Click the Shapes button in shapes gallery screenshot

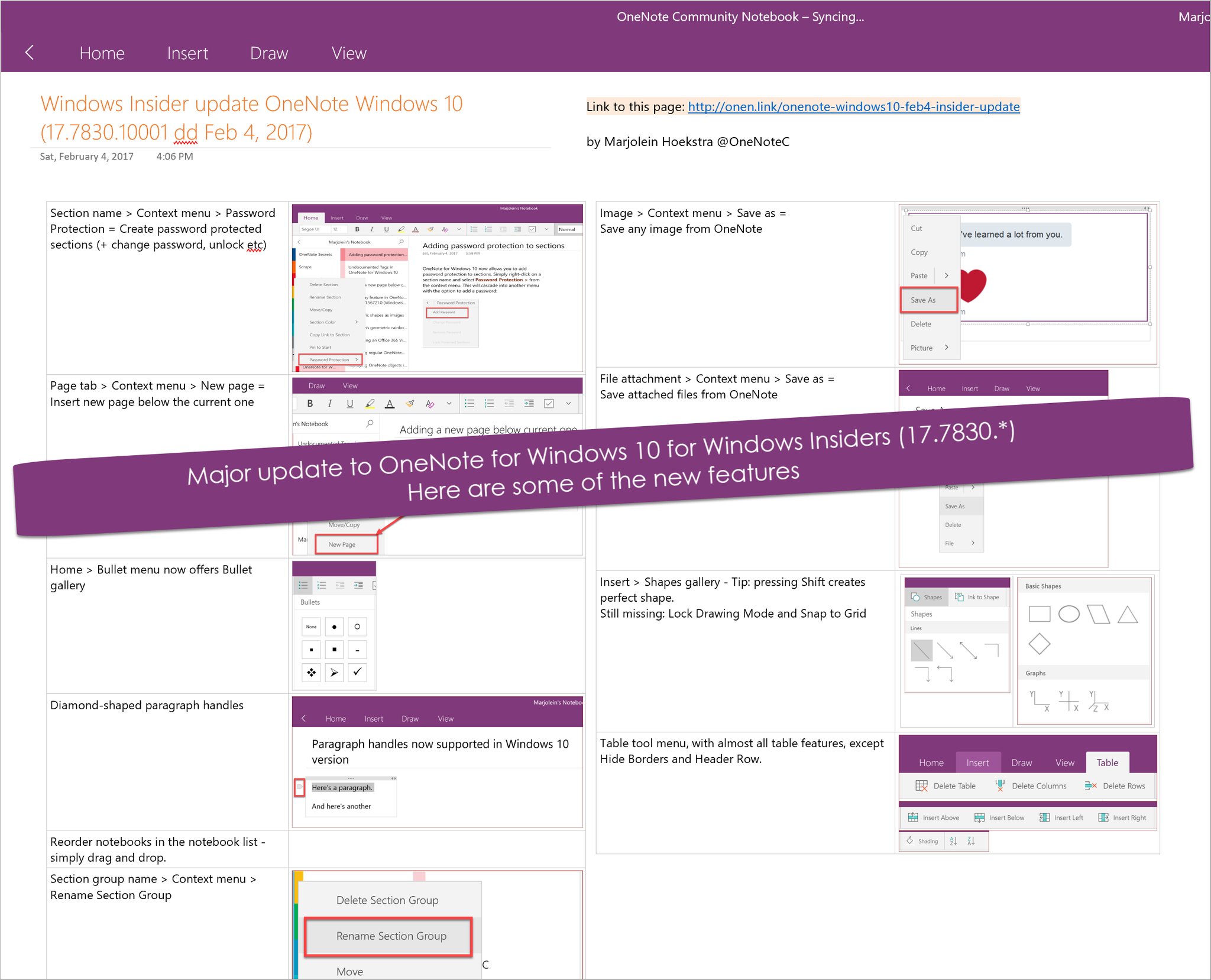[x=927, y=597]
